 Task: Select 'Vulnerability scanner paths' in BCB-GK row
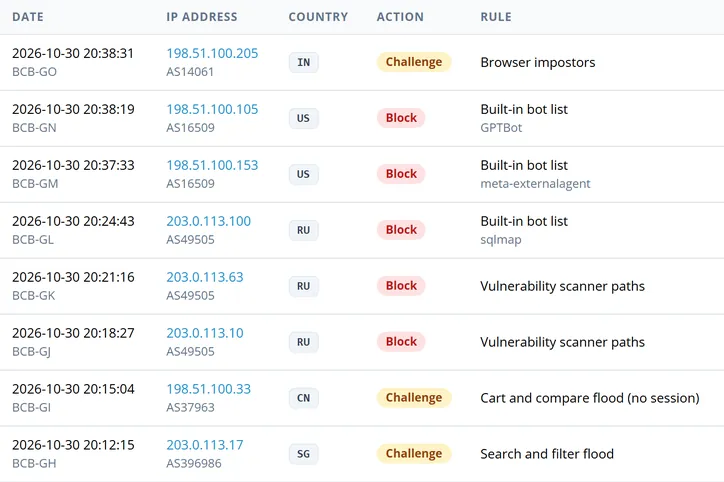tap(562, 286)
